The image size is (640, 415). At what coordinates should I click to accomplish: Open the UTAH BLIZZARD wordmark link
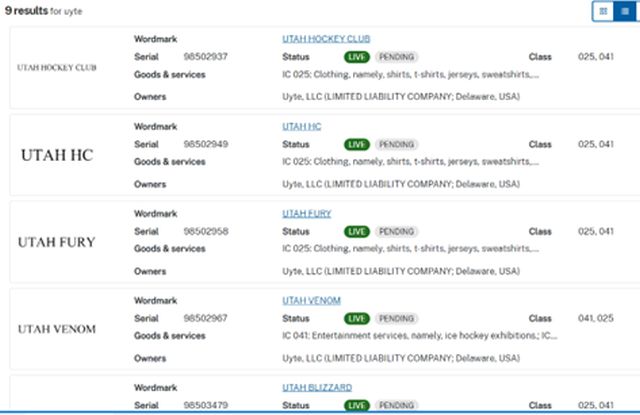[316, 387]
